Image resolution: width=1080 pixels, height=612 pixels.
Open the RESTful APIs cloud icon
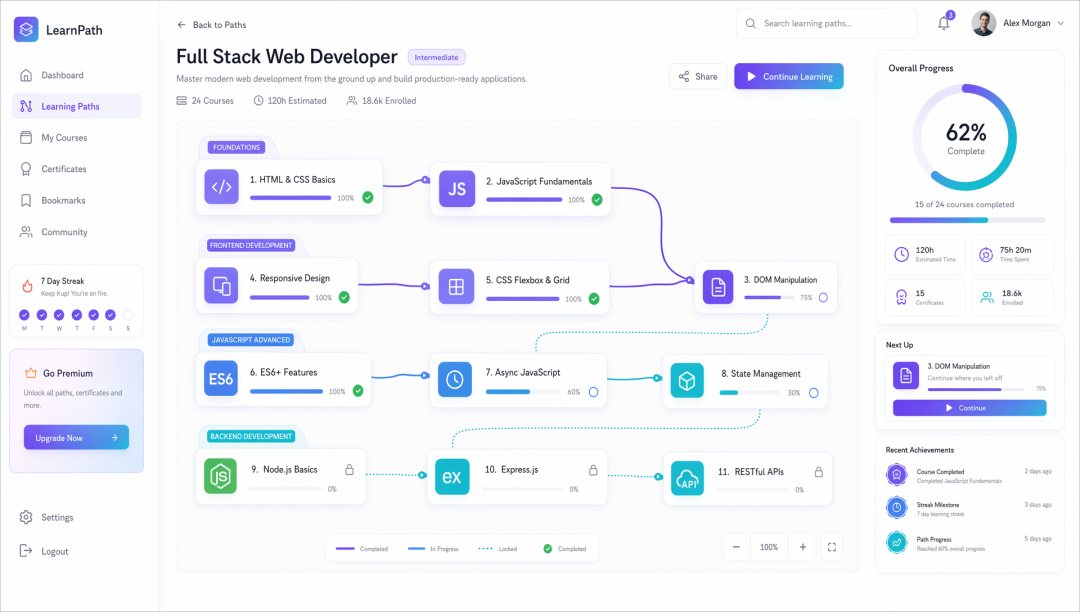[x=687, y=478]
